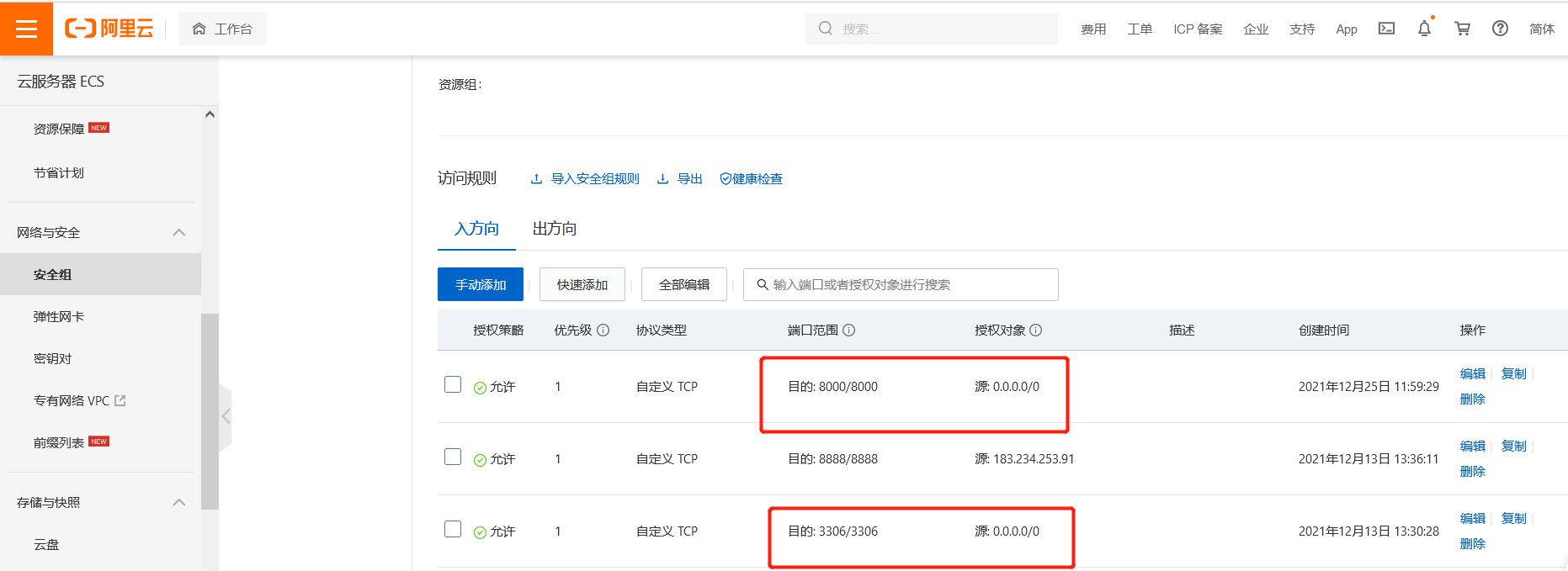
Task: Launch the Cloud Shell terminal icon
Action: (1386, 29)
